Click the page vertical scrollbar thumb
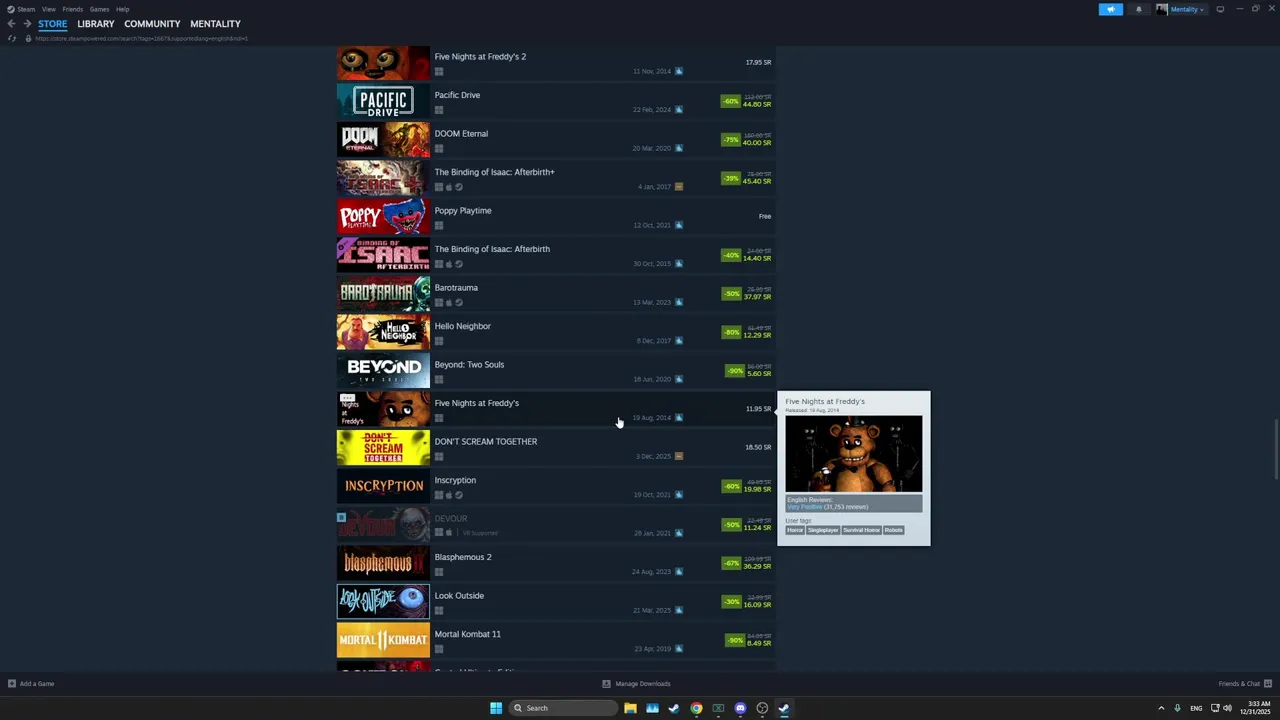The width and height of the screenshot is (1280, 720). pyautogui.click(x=1276, y=450)
